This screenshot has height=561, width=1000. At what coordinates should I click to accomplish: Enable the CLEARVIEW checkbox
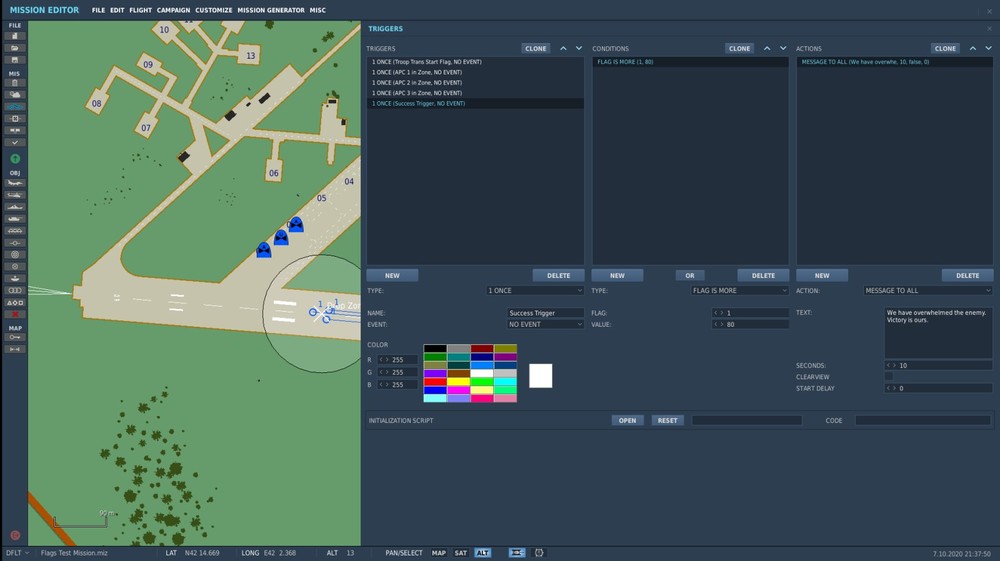tap(888, 377)
